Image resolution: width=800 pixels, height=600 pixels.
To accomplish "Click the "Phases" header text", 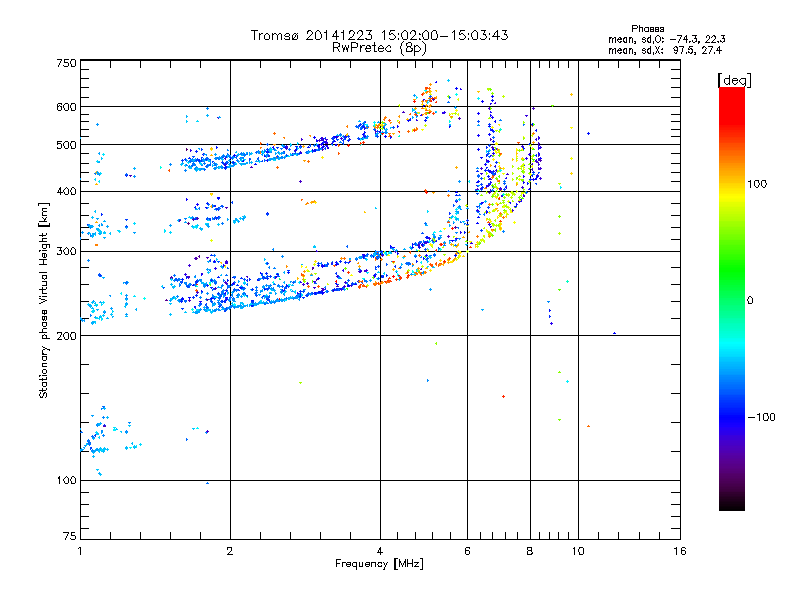I will pos(647,29).
